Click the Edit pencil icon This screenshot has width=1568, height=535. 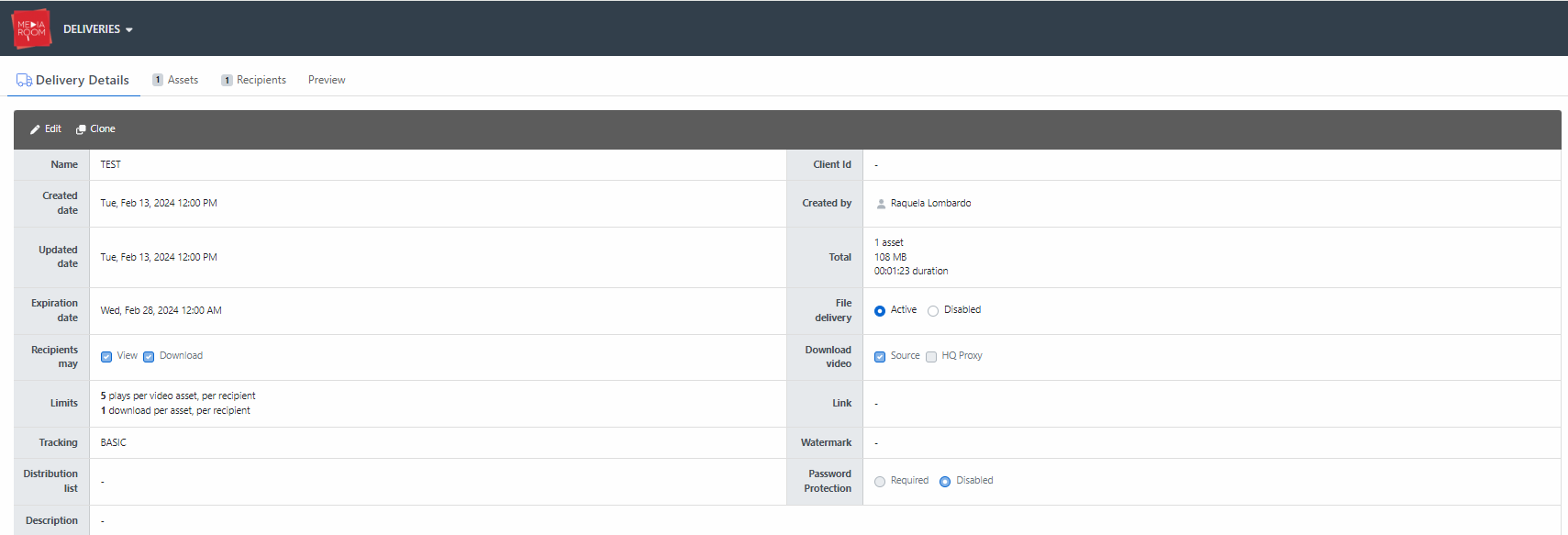35,129
